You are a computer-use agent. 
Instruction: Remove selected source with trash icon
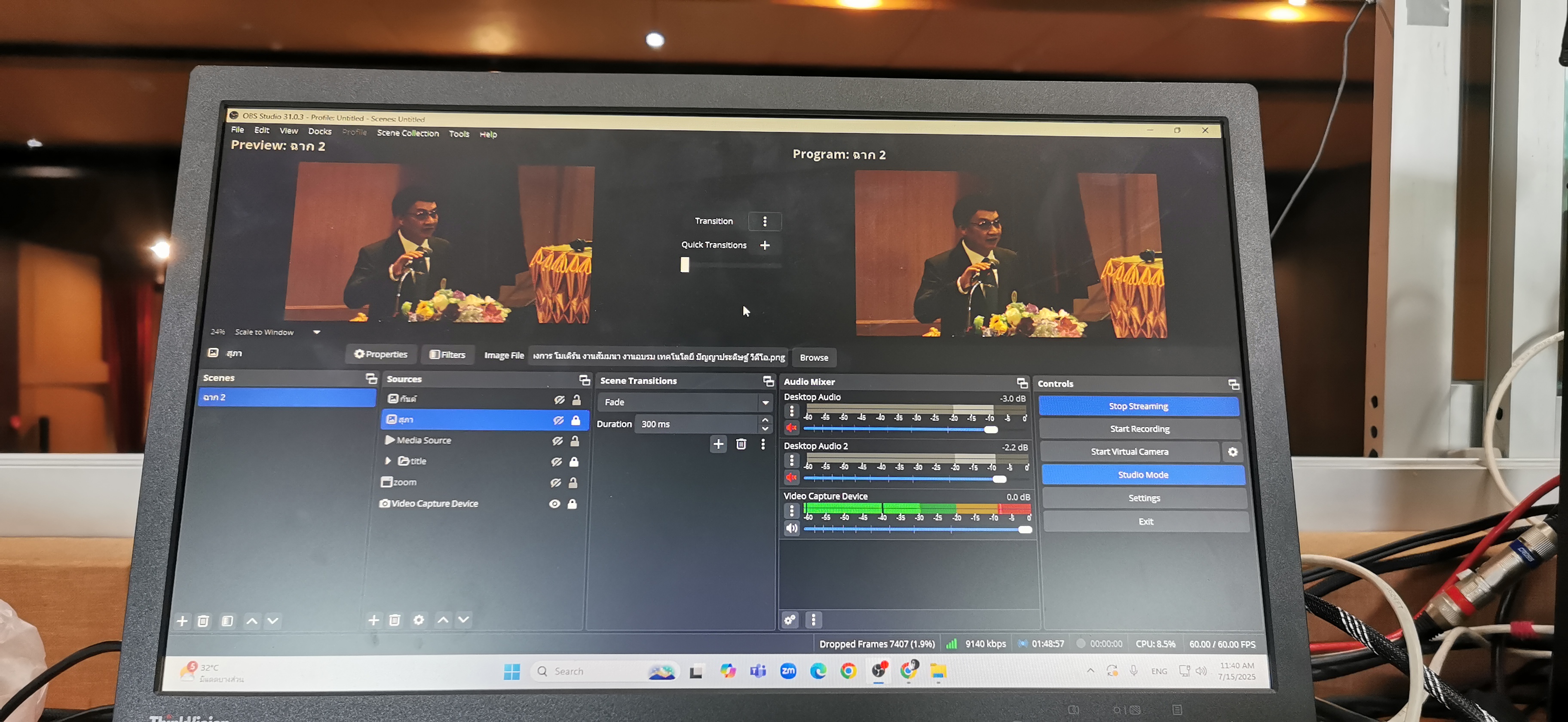pyautogui.click(x=395, y=620)
